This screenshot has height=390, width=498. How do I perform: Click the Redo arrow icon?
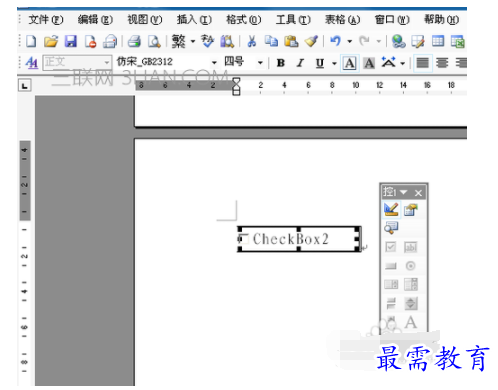(x=364, y=41)
